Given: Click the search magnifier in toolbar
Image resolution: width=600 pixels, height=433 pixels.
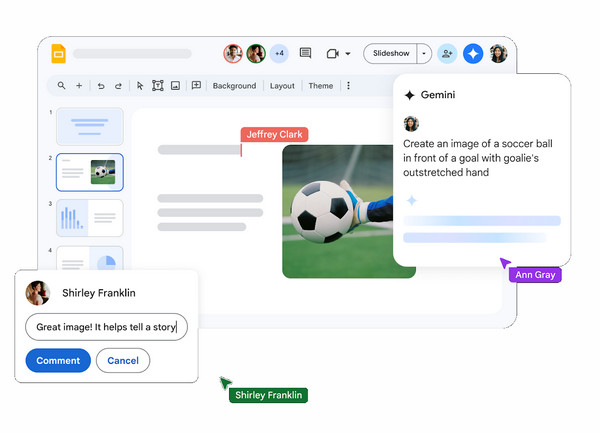Looking at the screenshot, I should pyautogui.click(x=61, y=86).
